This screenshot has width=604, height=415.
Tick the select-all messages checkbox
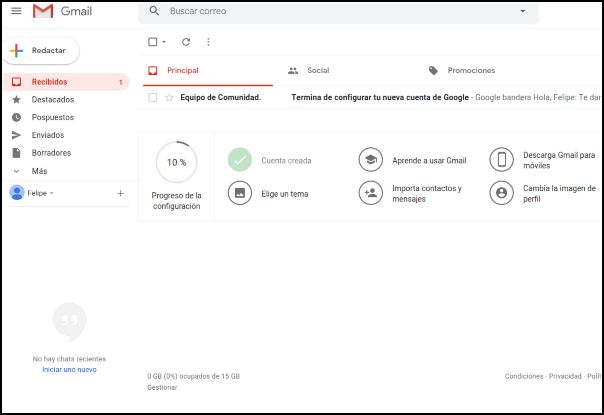tap(153, 42)
